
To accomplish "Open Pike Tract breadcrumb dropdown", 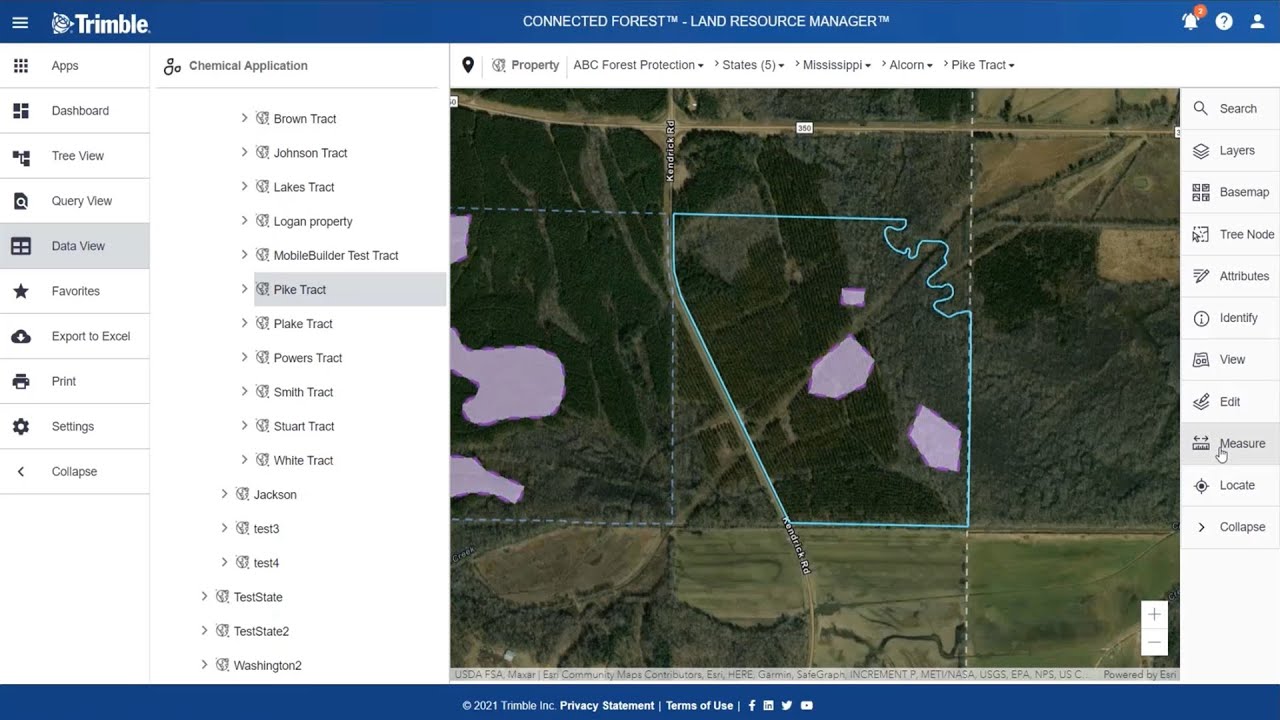I will tap(983, 65).
